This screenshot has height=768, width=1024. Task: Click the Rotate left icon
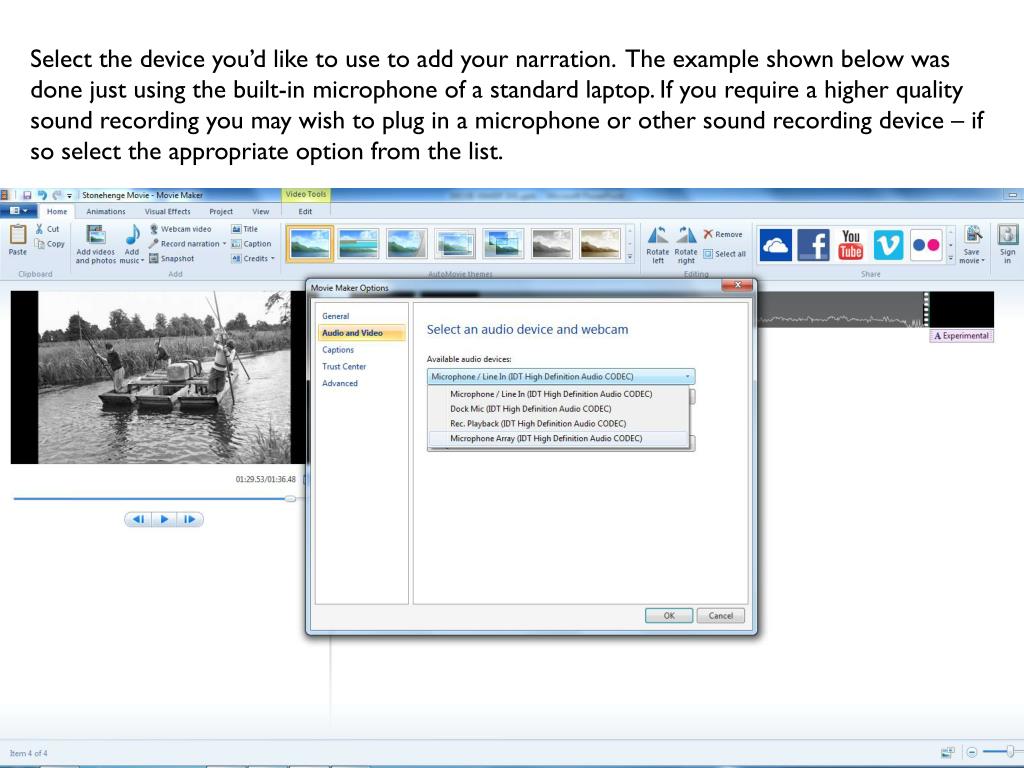point(657,235)
